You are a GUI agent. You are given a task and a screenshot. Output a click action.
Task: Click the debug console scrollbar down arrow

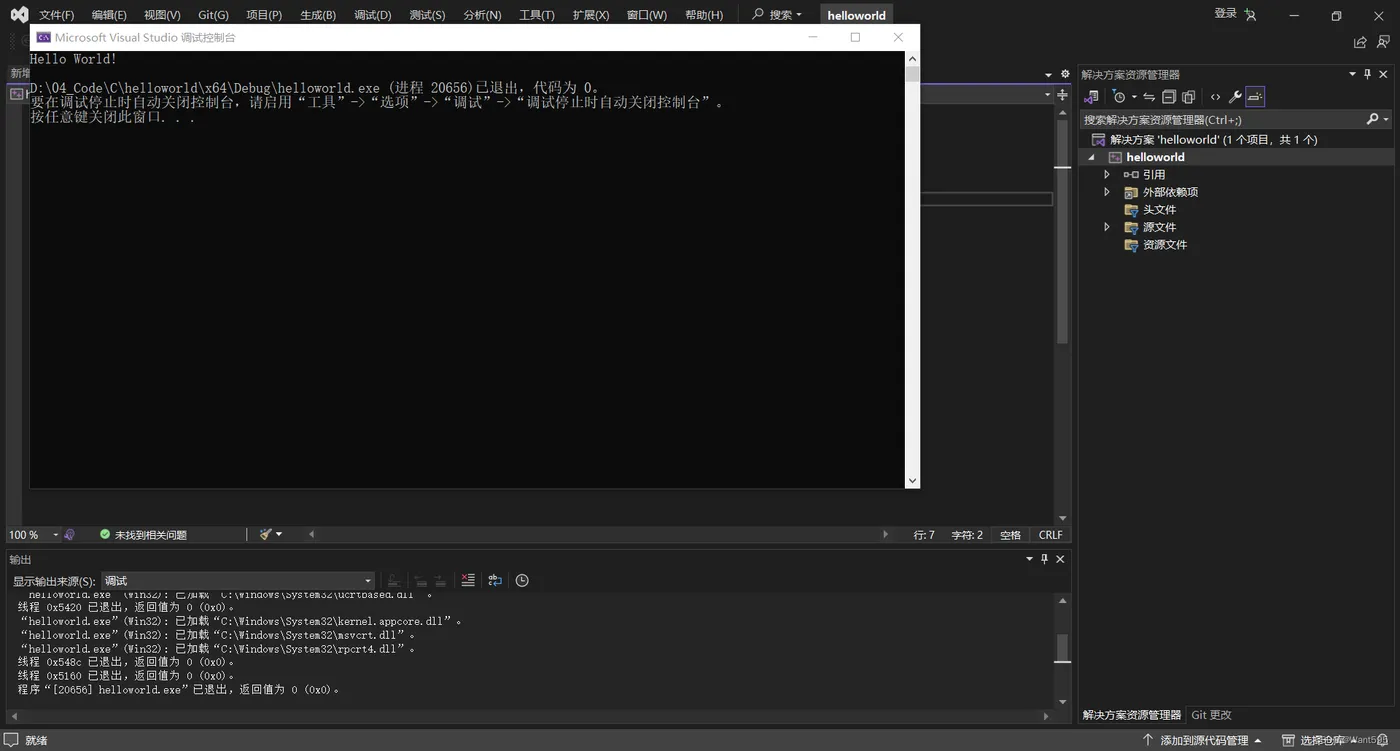point(912,481)
